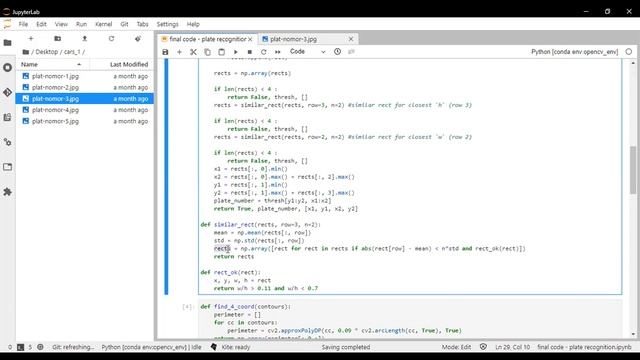This screenshot has height=360, width=640.
Task: Run the selected cell
Action: point(236,52)
